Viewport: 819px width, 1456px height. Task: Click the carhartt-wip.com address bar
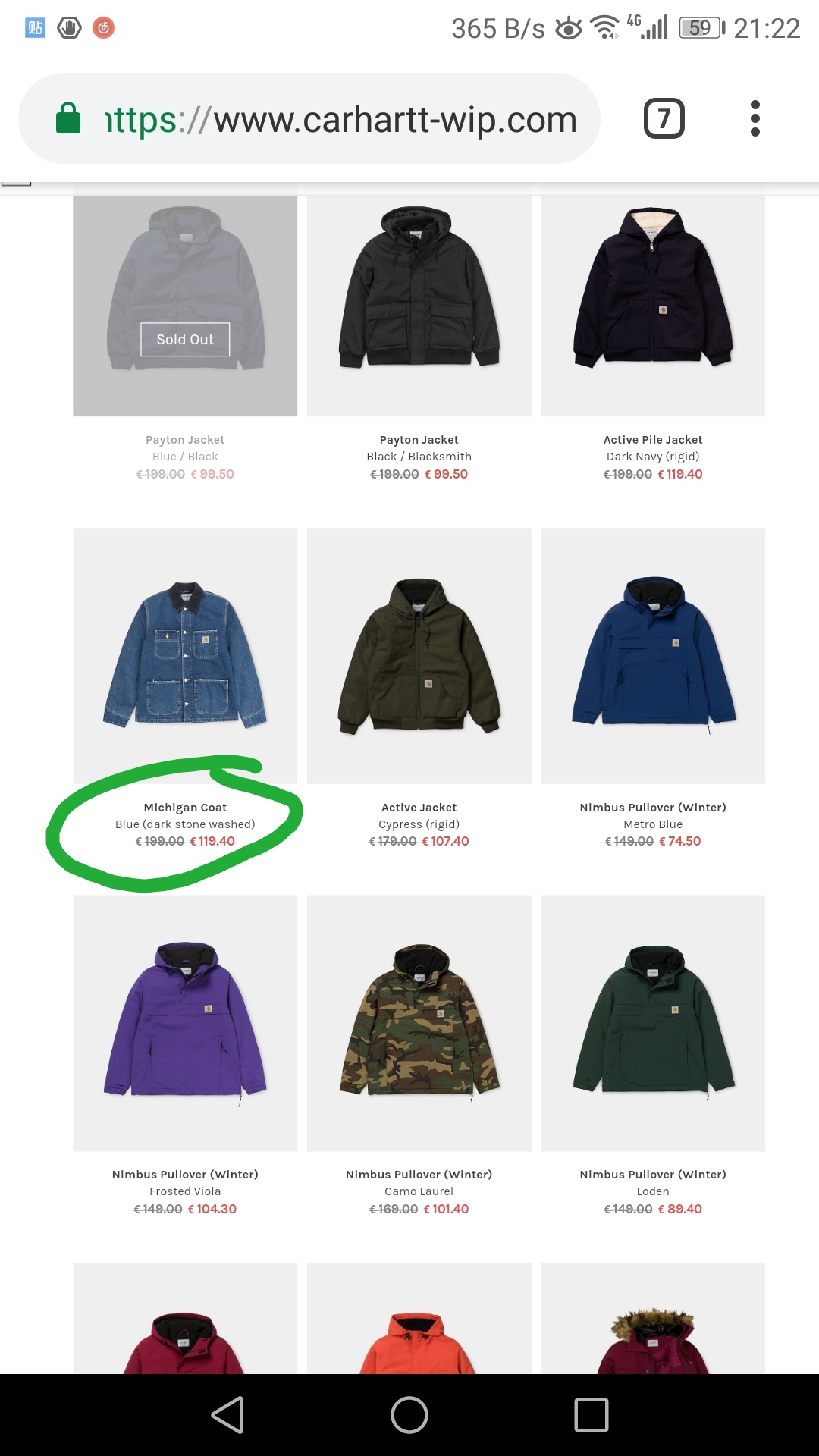pyautogui.click(x=309, y=118)
